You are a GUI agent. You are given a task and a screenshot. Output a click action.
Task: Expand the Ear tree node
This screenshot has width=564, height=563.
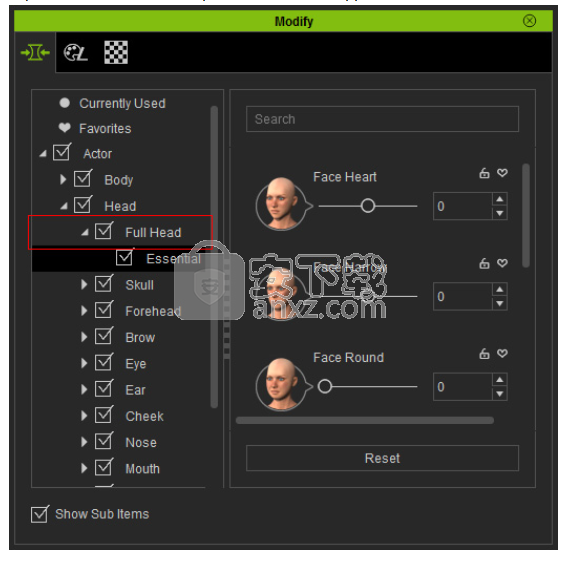pos(84,390)
